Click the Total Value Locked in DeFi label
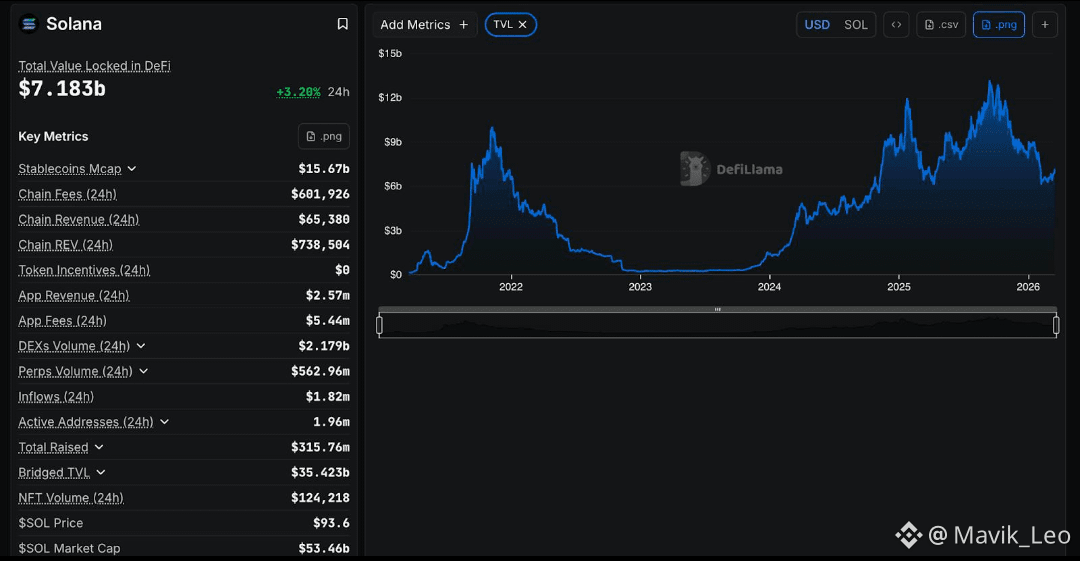1080x561 pixels. [94, 66]
